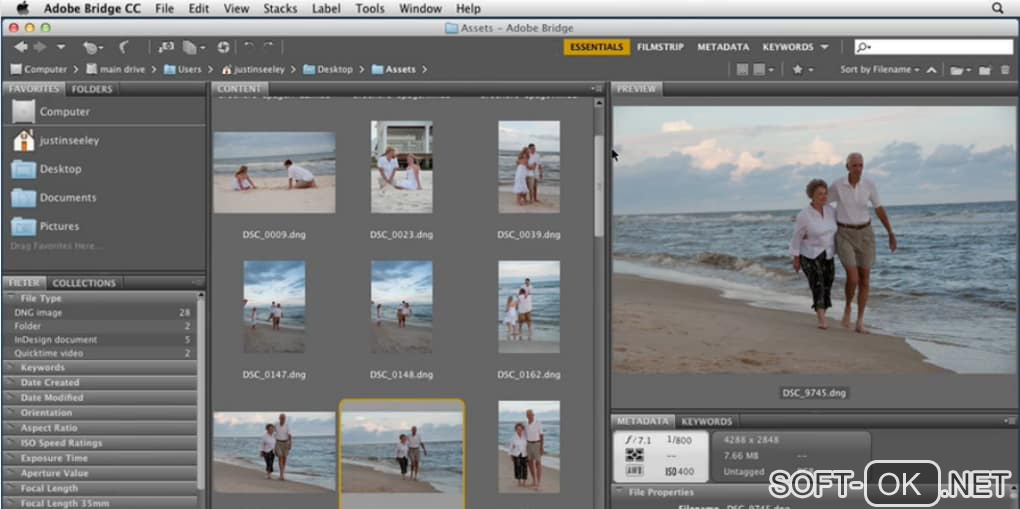Click the Create new folder icon
Viewport: 1020px width, 509px height.
click(x=984, y=70)
